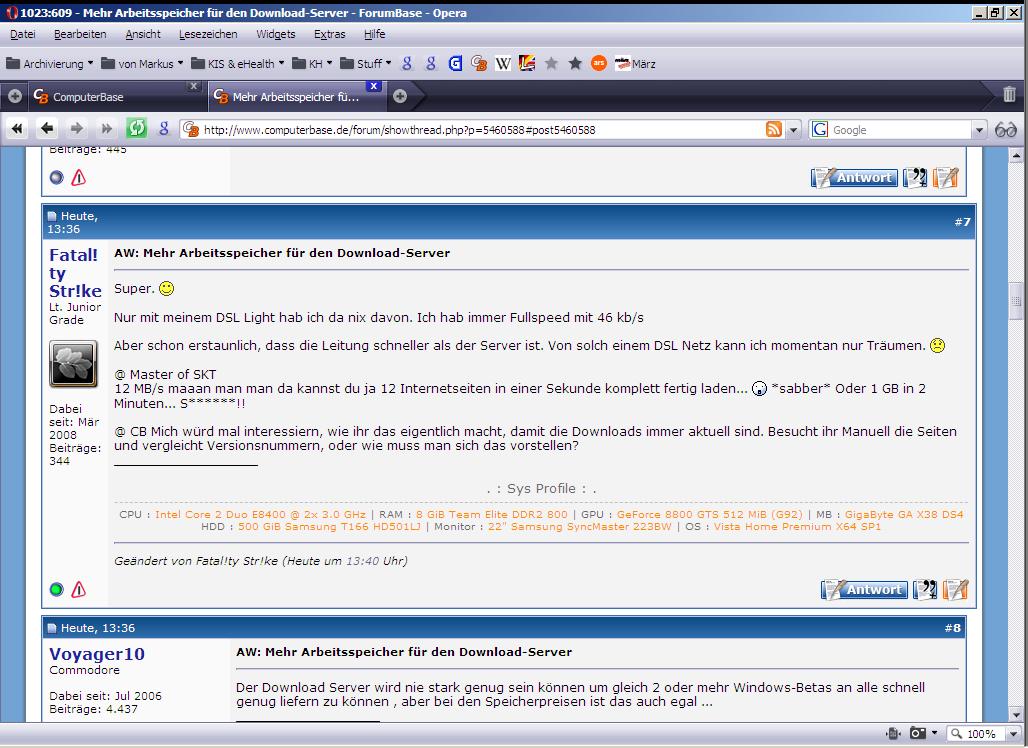Expand the Archivierung bookmark folder
The image size is (1028, 748).
tap(49, 64)
